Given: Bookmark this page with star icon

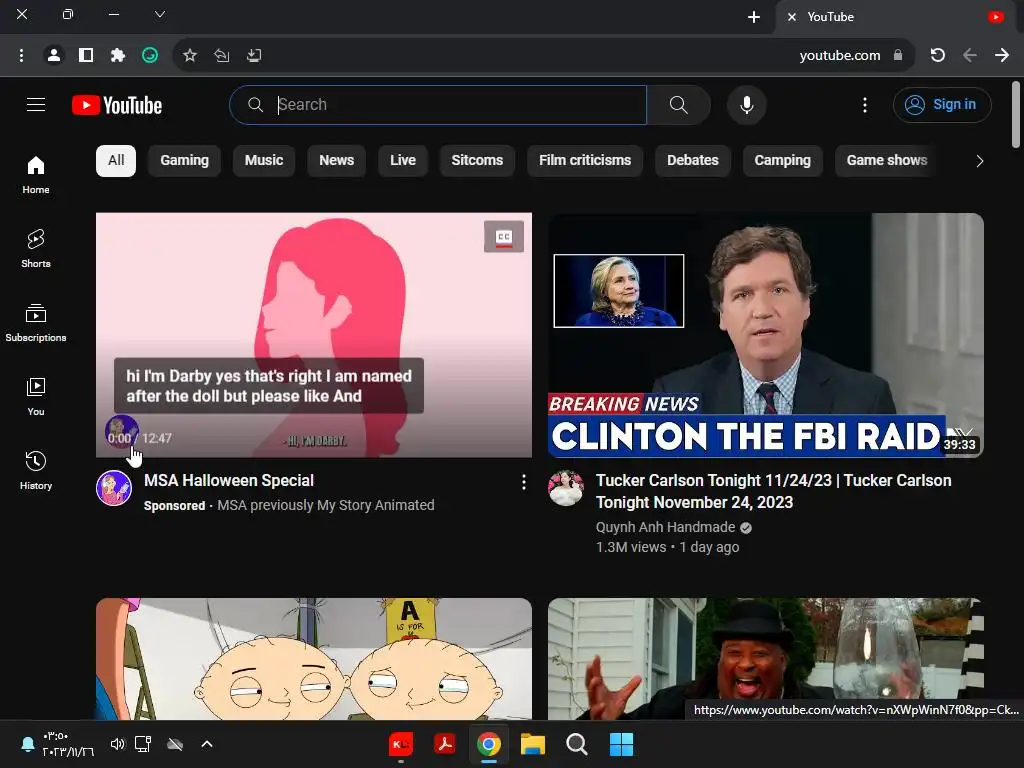Looking at the screenshot, I should [x=189, y=56].
